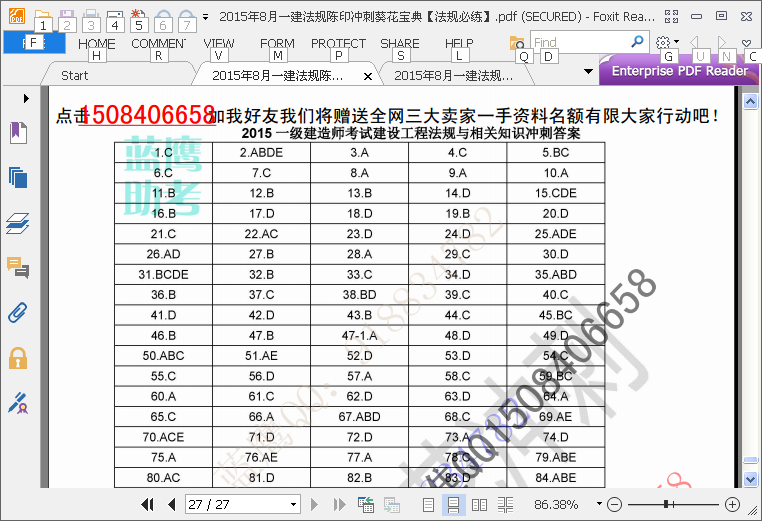This screenshot has width=762, height=521.
Task: Switch to the COMMENT ribbon tab
Action: point(158,43)
